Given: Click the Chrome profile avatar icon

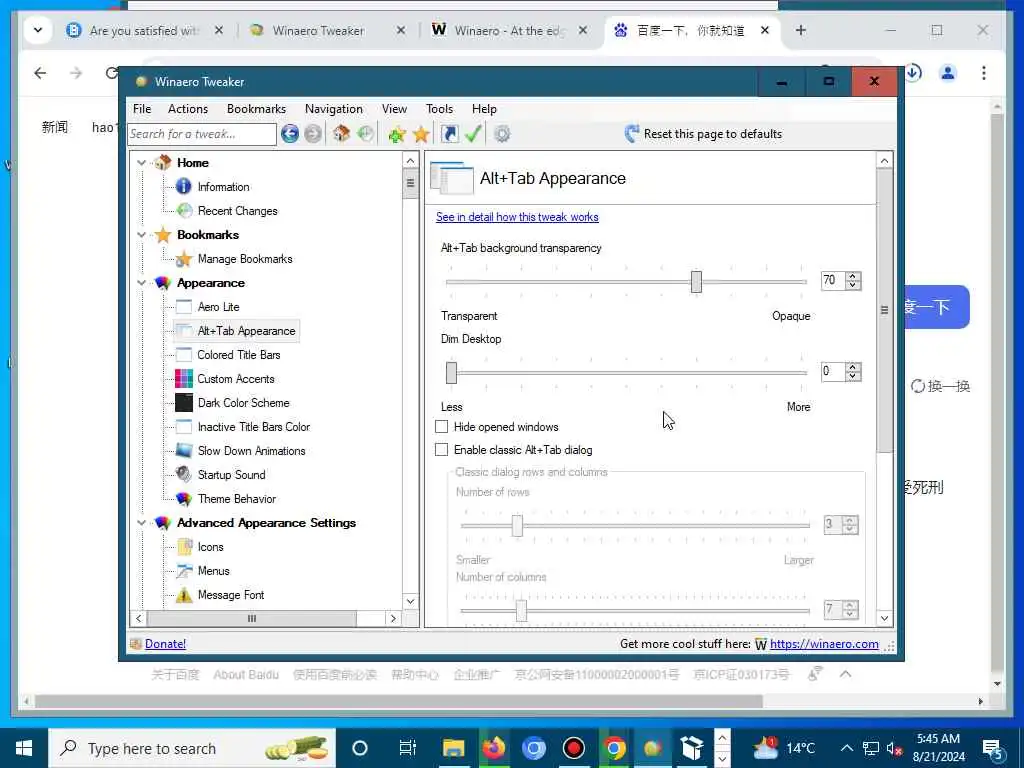Looking at the screenshot, I should [x=948, y=72].
